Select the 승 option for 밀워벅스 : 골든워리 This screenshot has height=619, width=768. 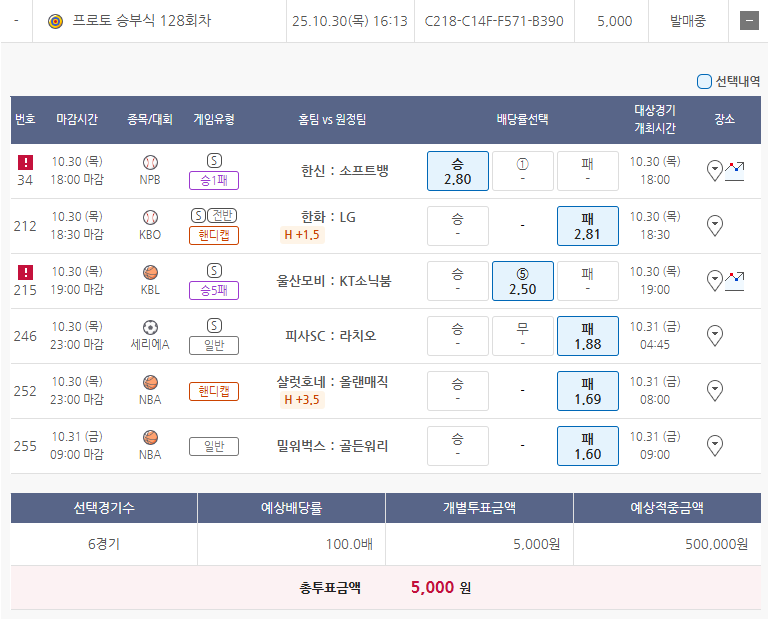[457, 446]
